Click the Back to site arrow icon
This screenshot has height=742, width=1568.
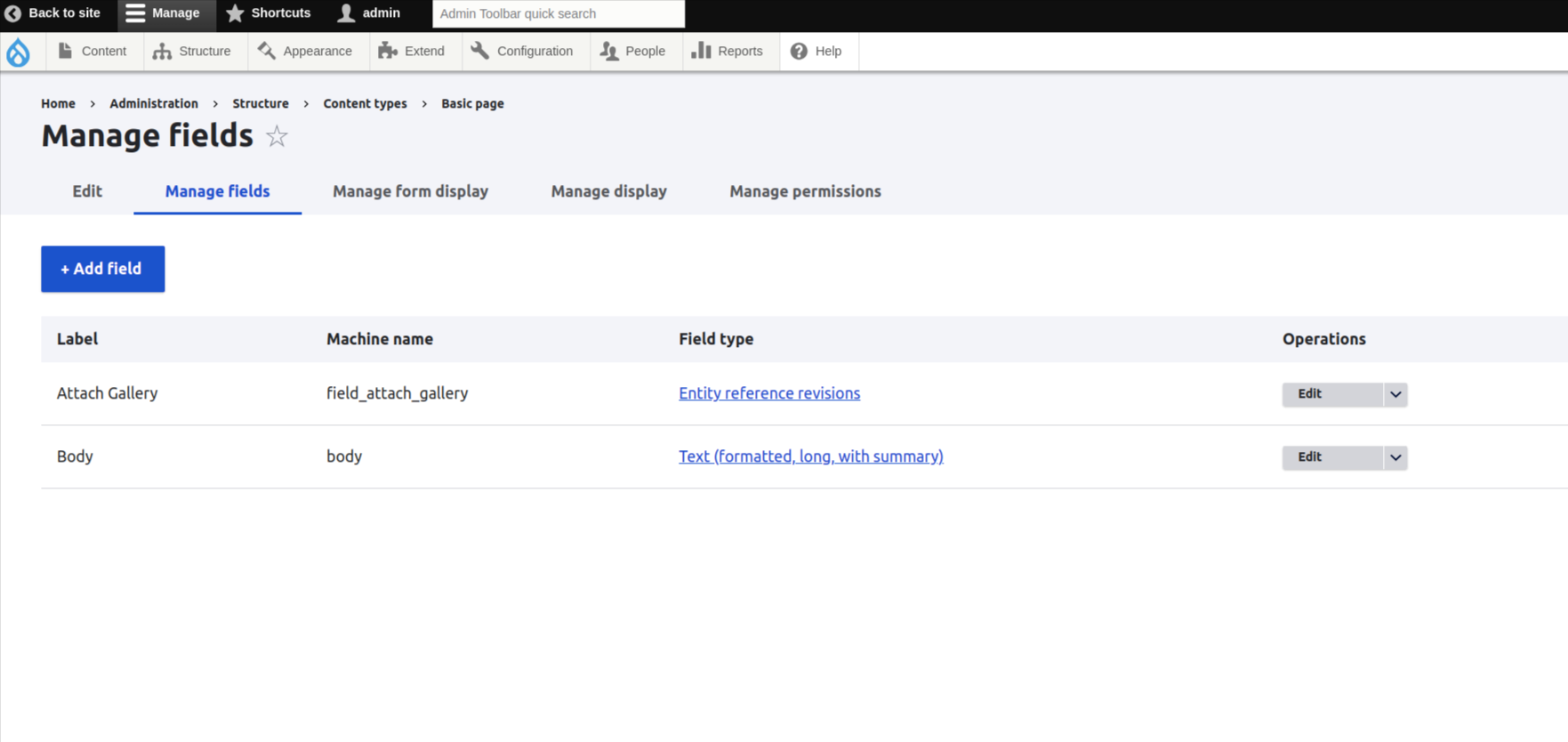12,13
